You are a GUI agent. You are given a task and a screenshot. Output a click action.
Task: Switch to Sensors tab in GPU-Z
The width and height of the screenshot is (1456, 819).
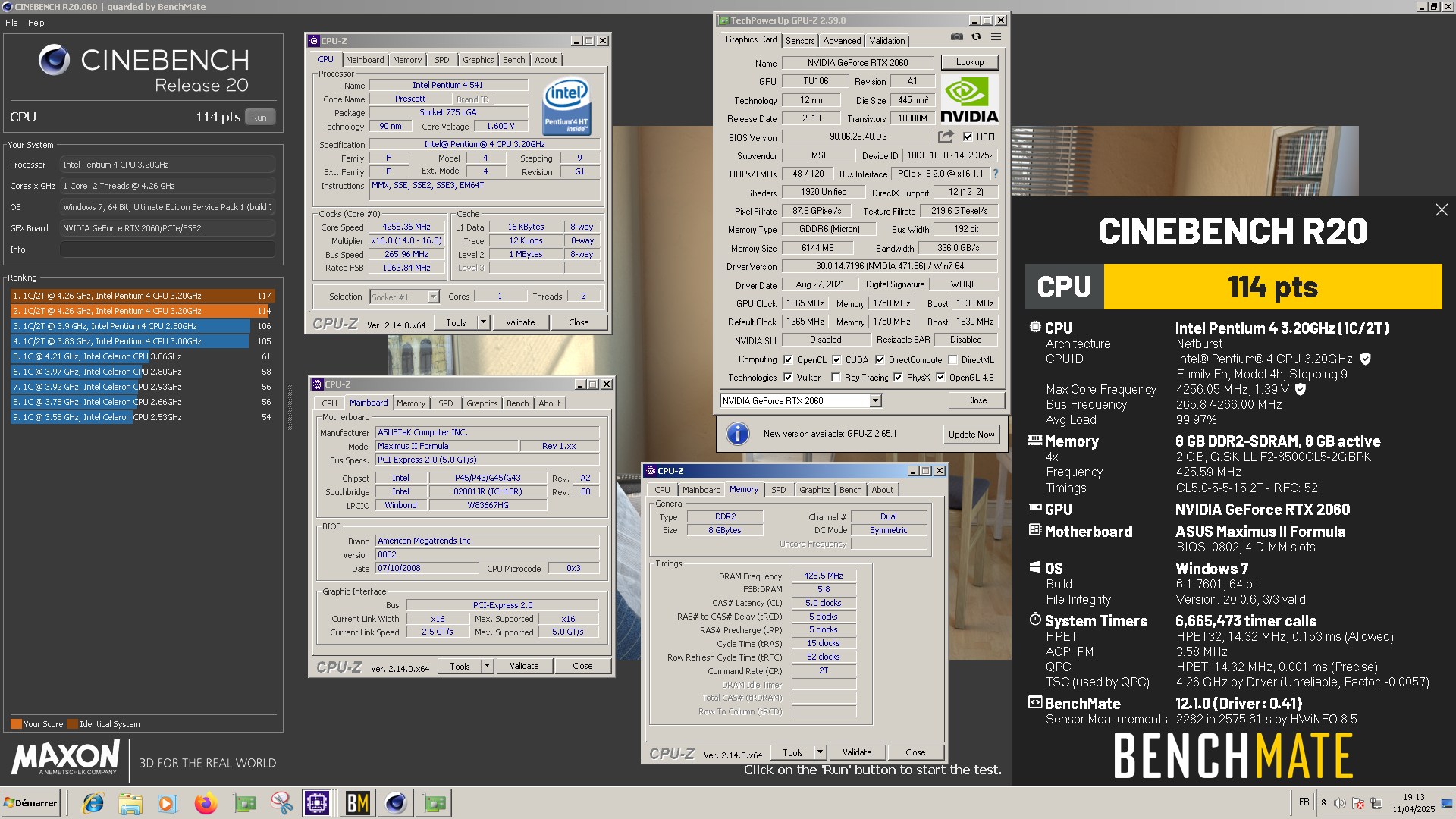[800, 41]
